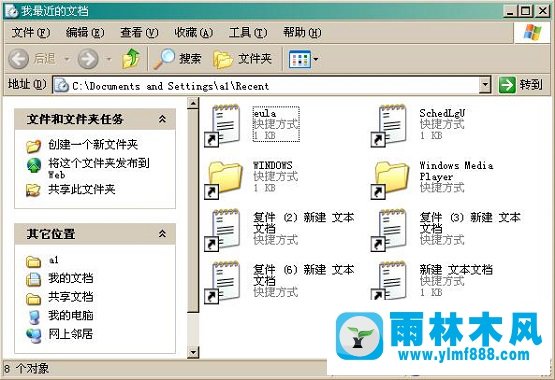This screenshot has height=380, width=555.
Task: Maximize the 我最近的文档 window
Action: click(x=526, y=11)
